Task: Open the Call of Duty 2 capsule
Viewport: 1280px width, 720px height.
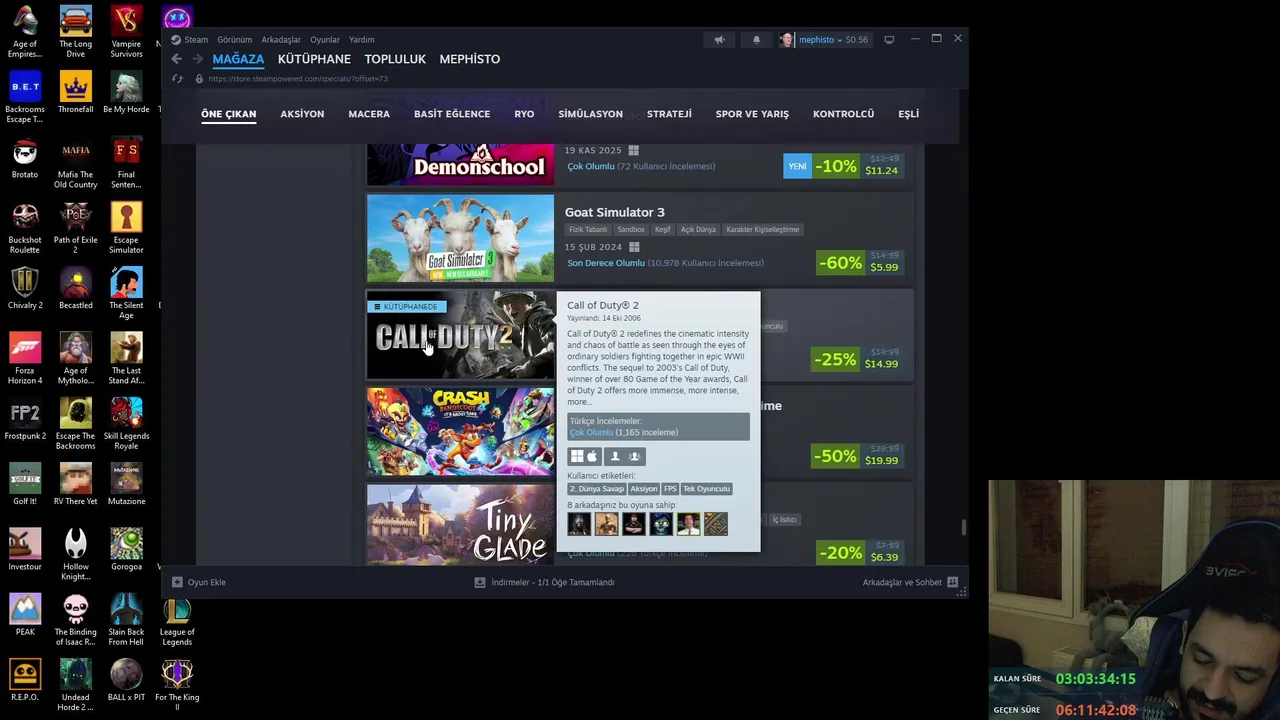Action: point(460,335)
